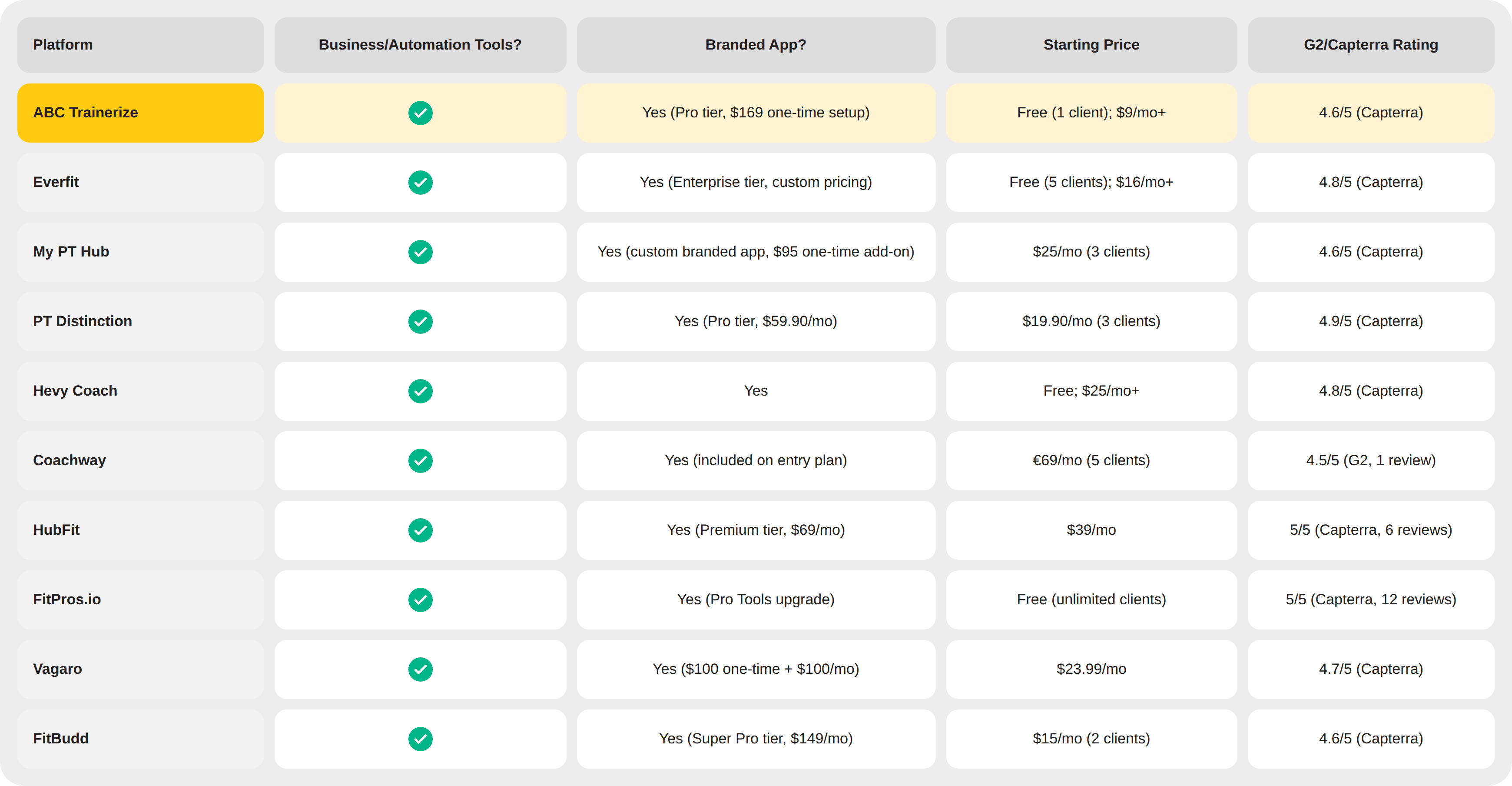Viewport: 1512px width, 786px height.
Task: Click '5/5 (Capterra, 12 reviews)' rating
Action: [1371, 600]
